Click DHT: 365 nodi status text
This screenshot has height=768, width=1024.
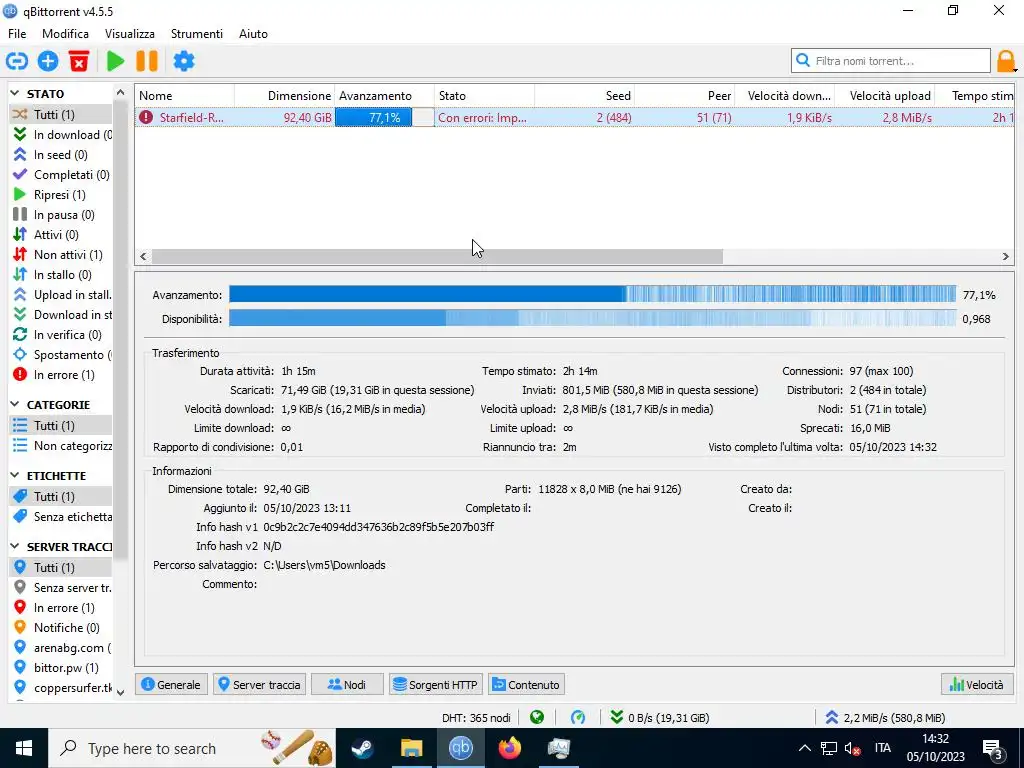[x=476, y=718]
